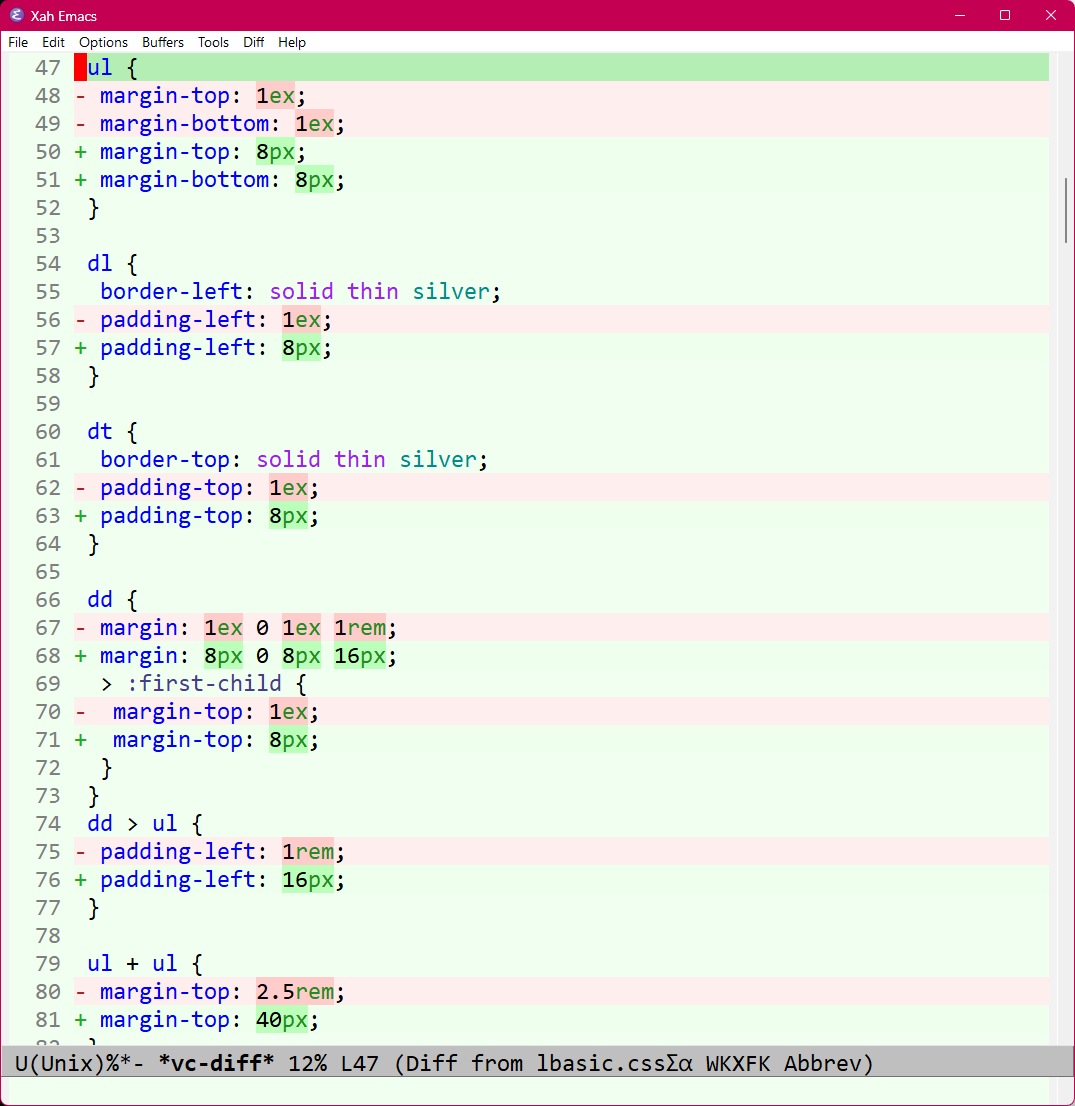1075x1106 pixels.
Task: Click the red cursor on line 47
Action: [80, 68]
